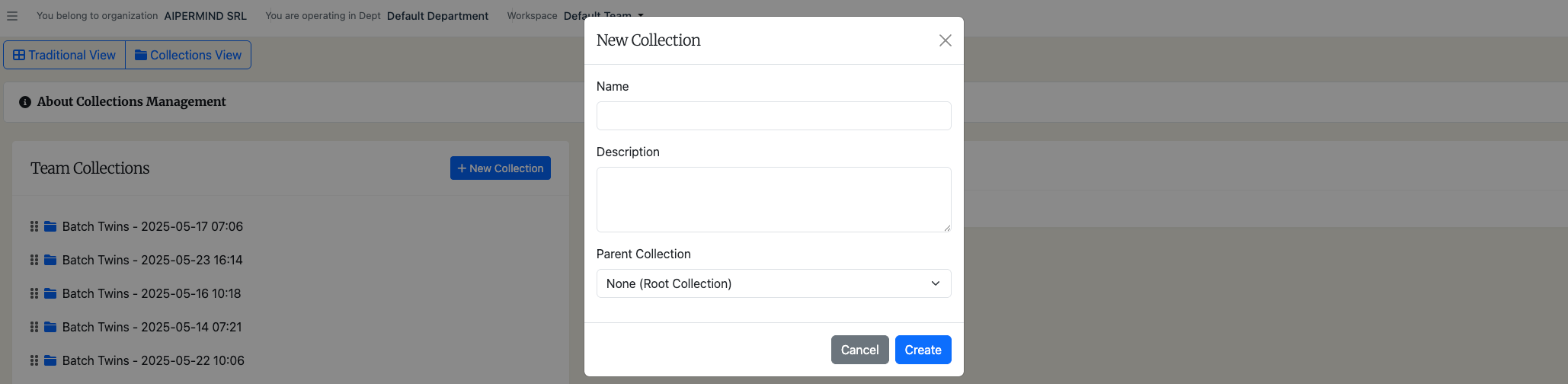
Task: Click folder icon of Batch Twins 2025-05-17 07:06
Action: tap(50, 226)
